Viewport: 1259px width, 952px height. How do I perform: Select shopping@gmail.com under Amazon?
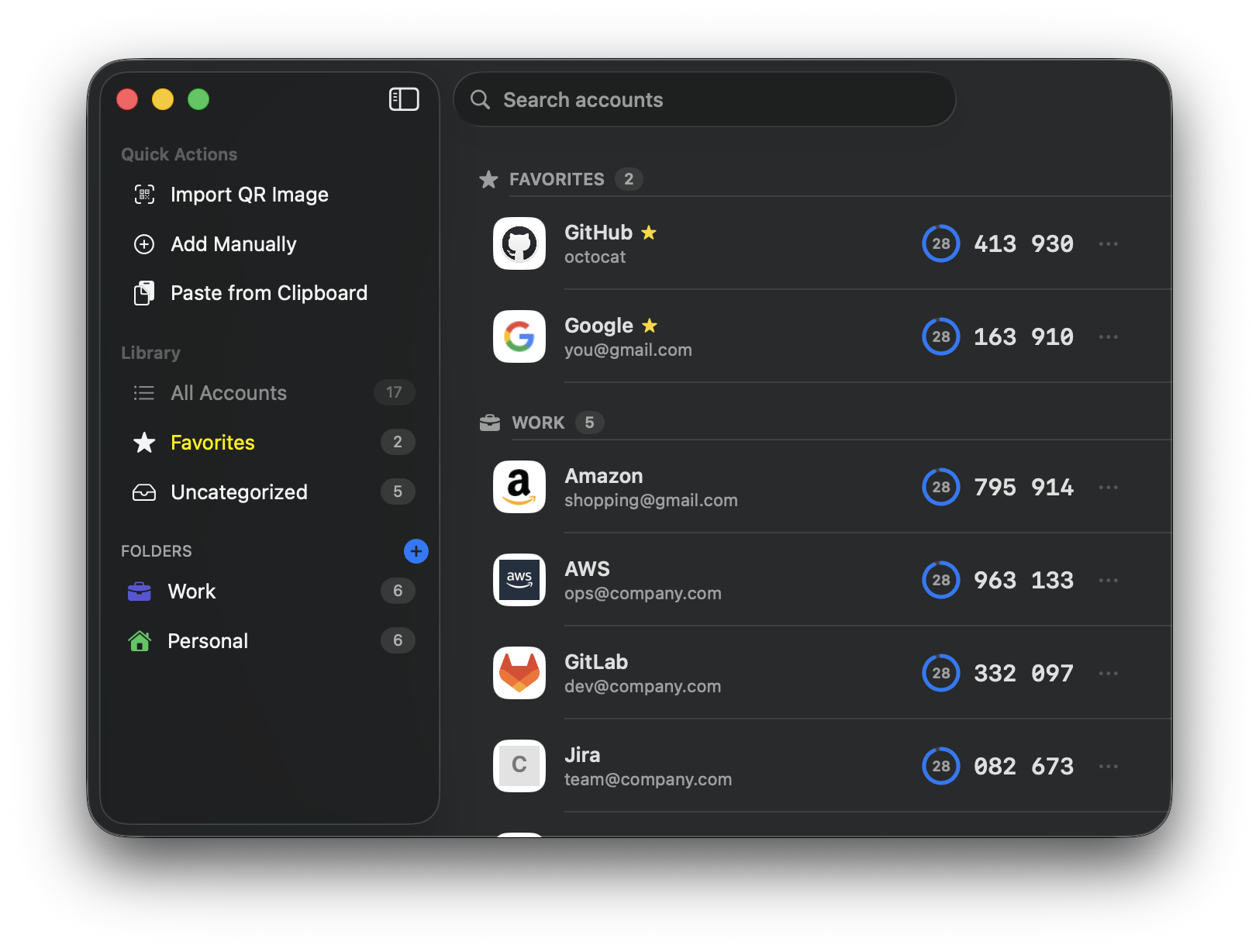coord(651,501)
